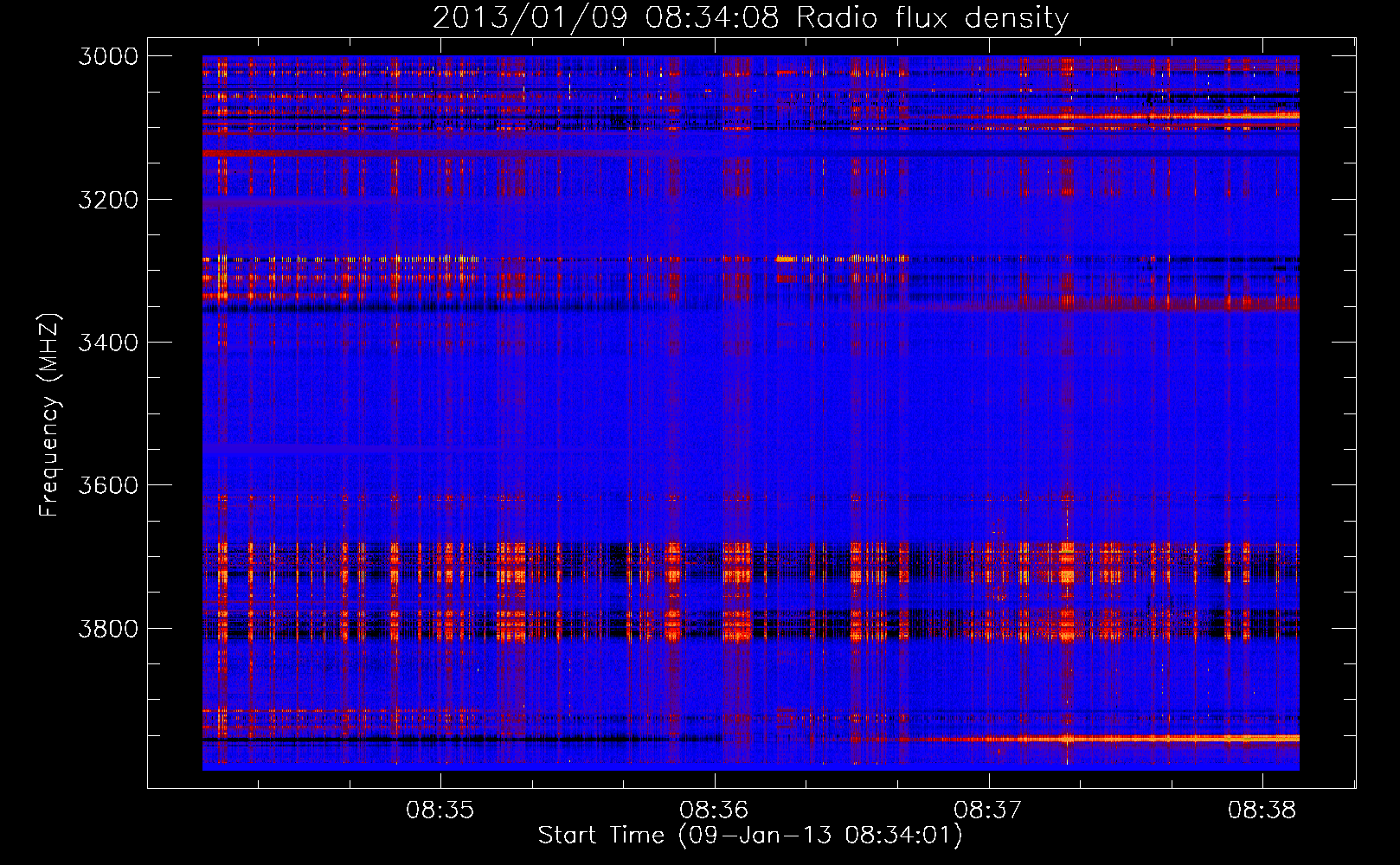Viewport: 1400px width, 865px height.
Task: Click the 3400 frequency axis label
Action: click(x=108, y=343)
